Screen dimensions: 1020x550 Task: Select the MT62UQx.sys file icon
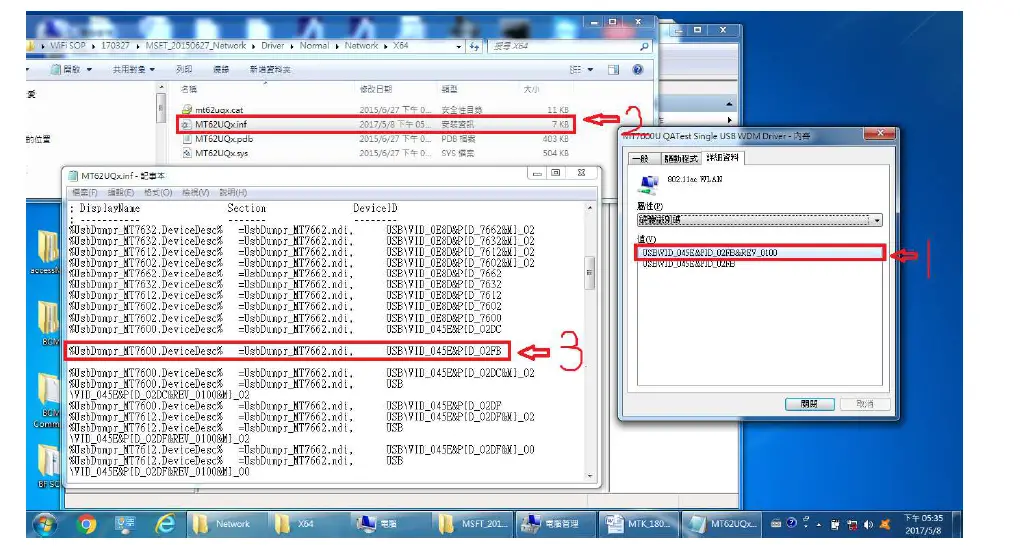[187, 153]
